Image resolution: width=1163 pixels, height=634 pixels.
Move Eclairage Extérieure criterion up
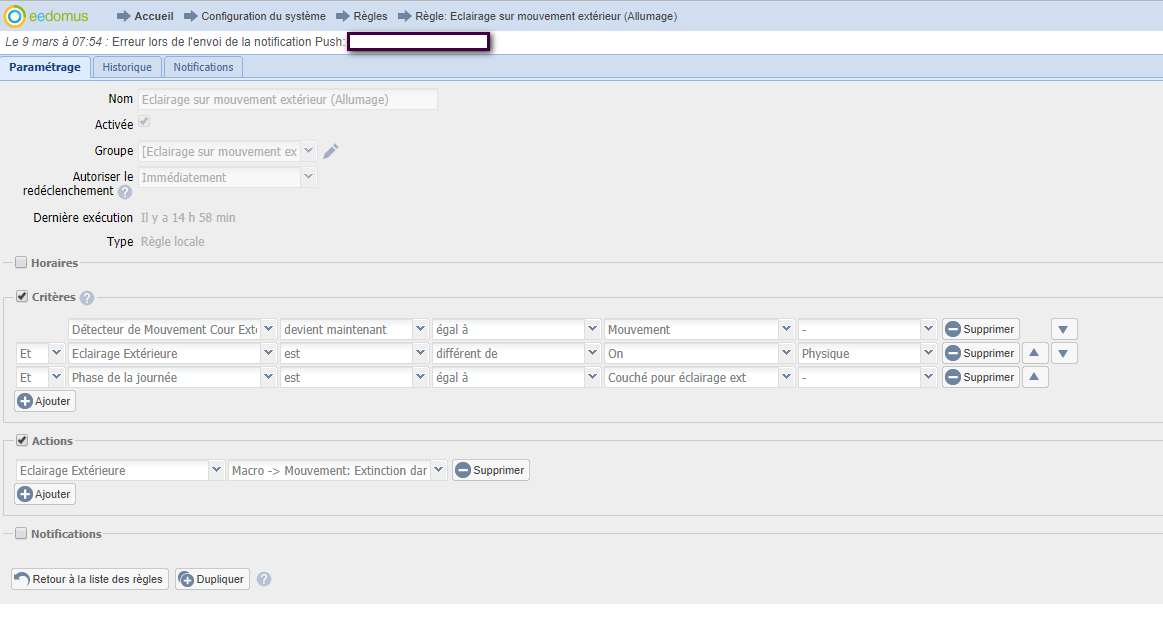click(1035, 353)
